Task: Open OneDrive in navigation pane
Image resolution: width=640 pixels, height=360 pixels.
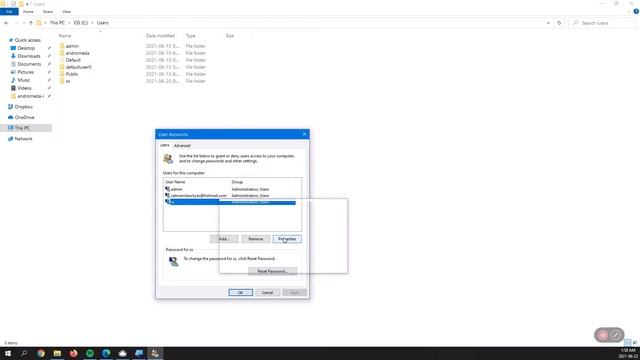Action: 24,117
